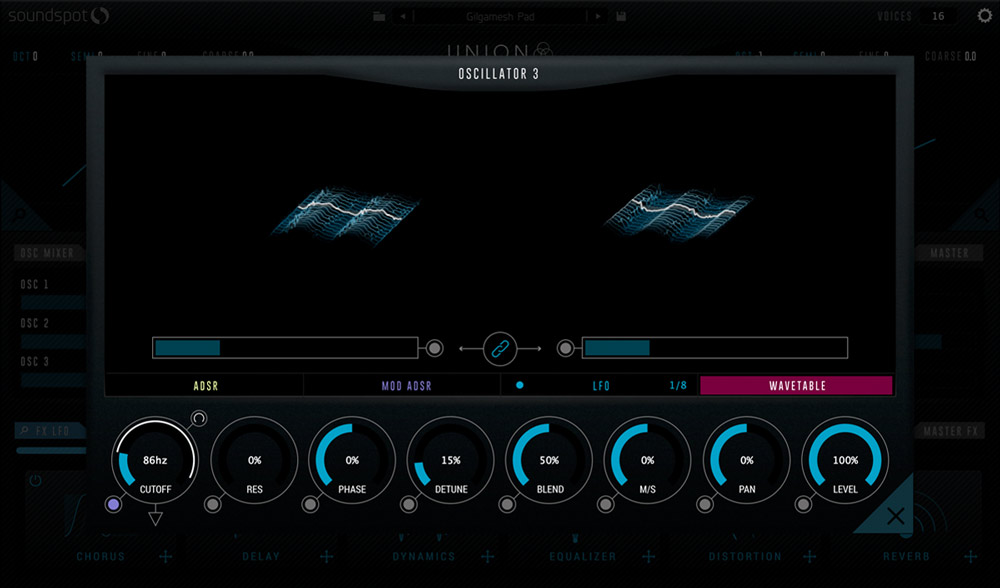Image resolution: width=1000 pixels, height=588 pixels.
Task: Open settings with the gear icon
Action: click(984, 16)
